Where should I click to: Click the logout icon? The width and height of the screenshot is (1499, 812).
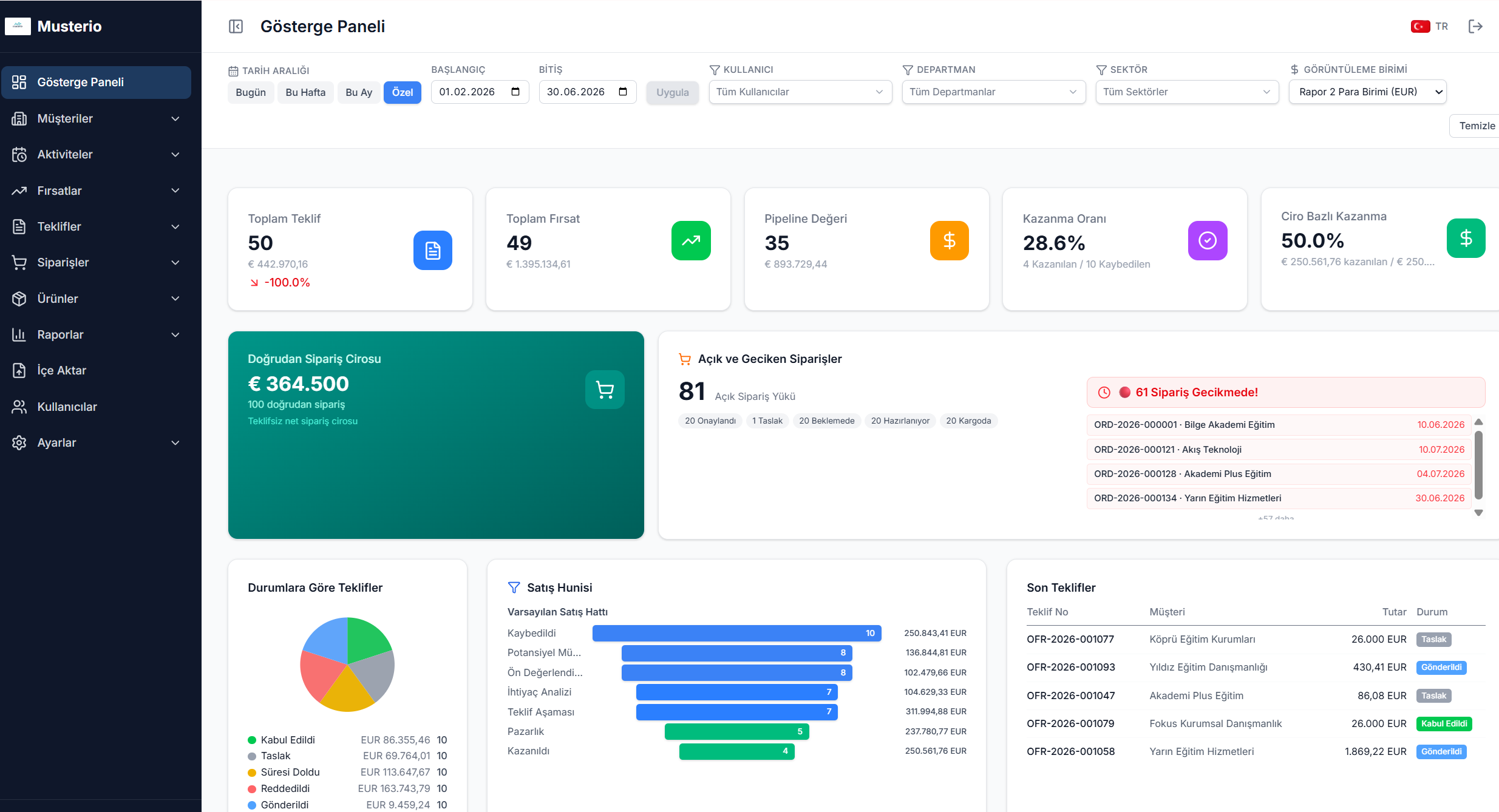point(1475,26)
